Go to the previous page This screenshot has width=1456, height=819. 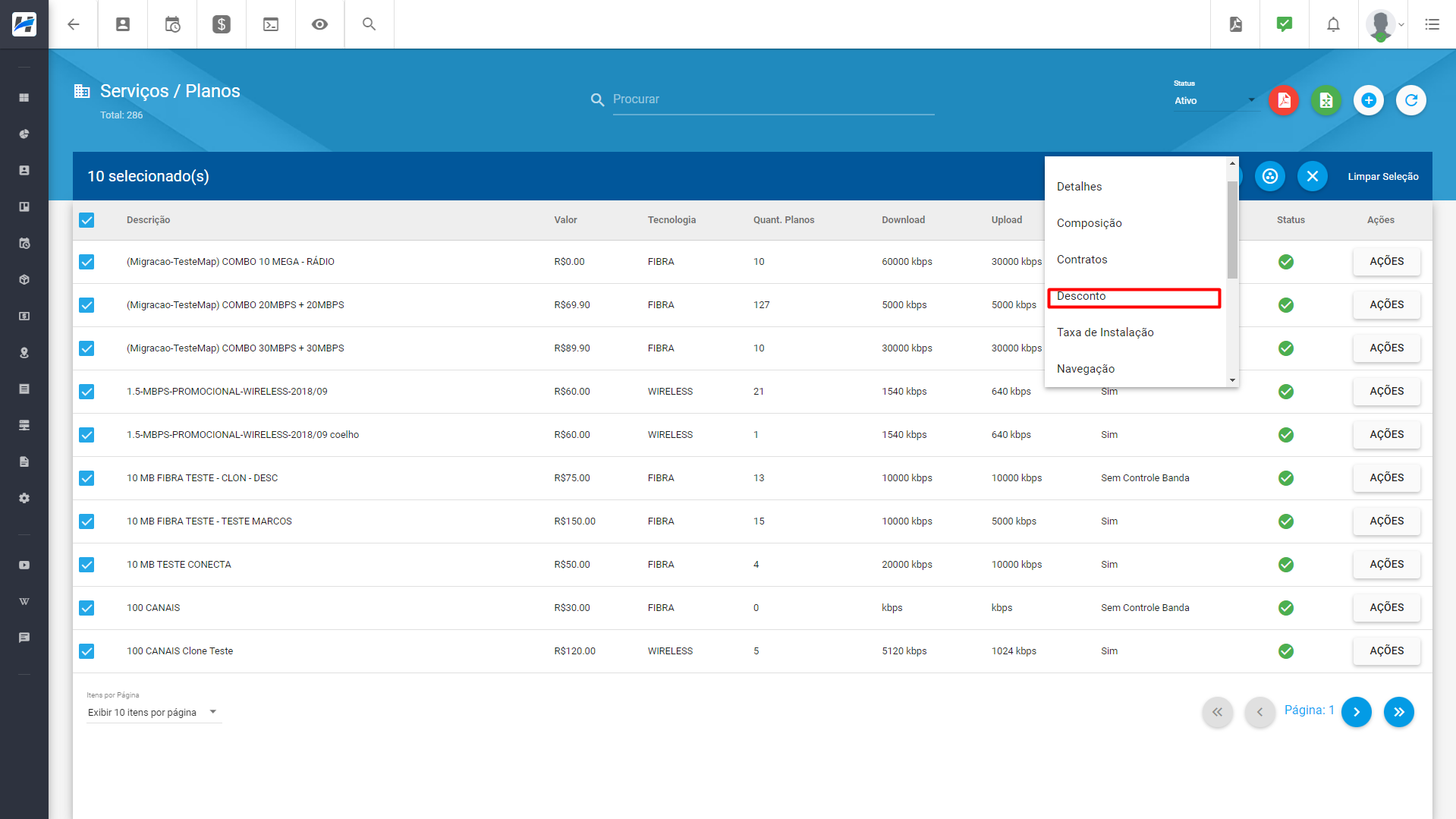pyautogui.click(x=1259, y=712)
